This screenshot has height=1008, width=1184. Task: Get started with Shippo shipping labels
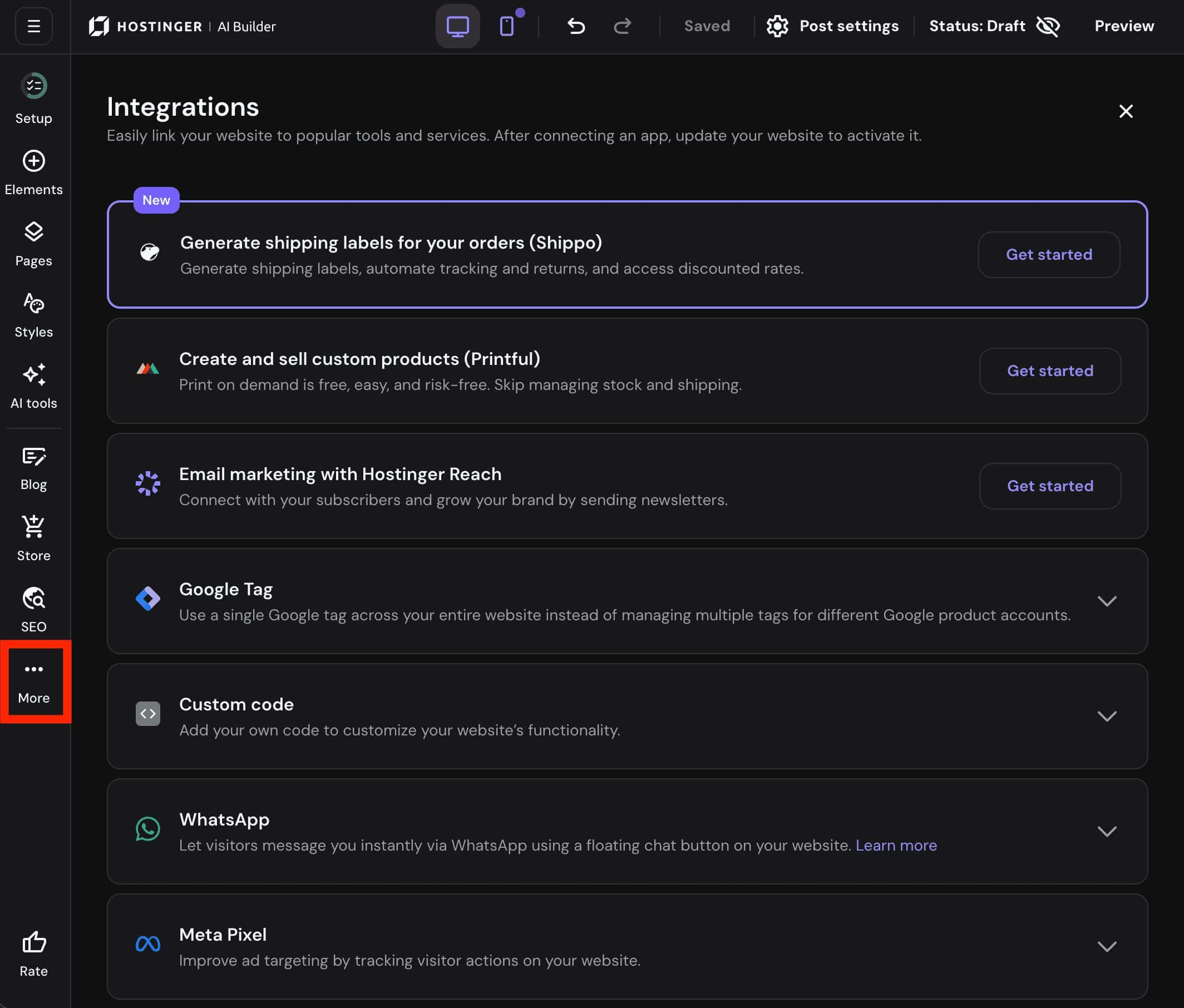(x=1049, y=254)
